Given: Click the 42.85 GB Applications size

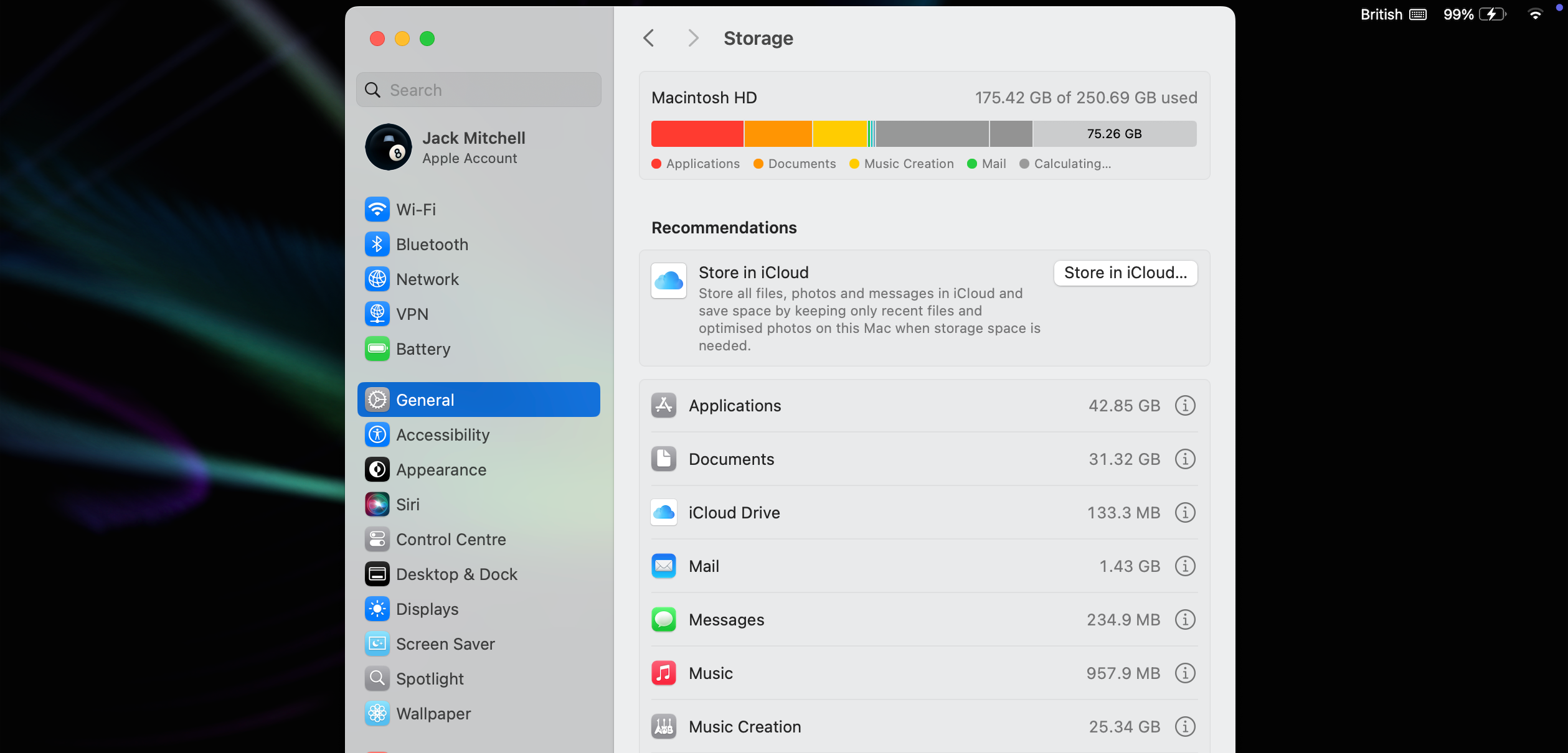Looking at the screenshot, I should click(x=1124, y=406).
